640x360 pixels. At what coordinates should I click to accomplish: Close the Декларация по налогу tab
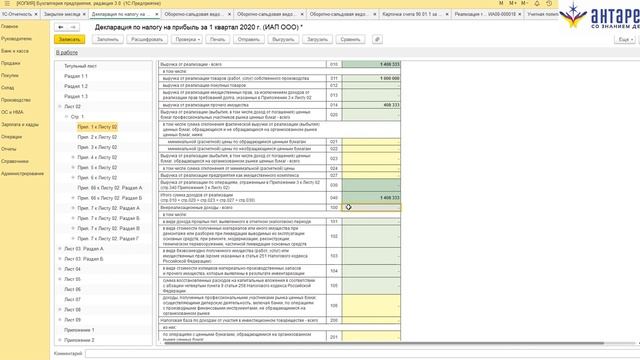[x=157, y=14]
